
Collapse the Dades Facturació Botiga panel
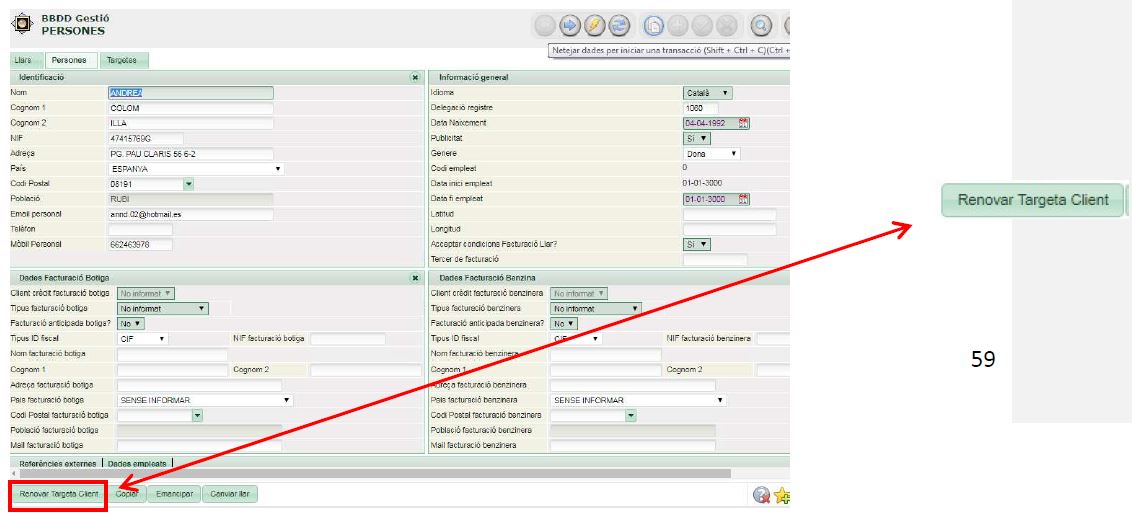pos(415,277)
